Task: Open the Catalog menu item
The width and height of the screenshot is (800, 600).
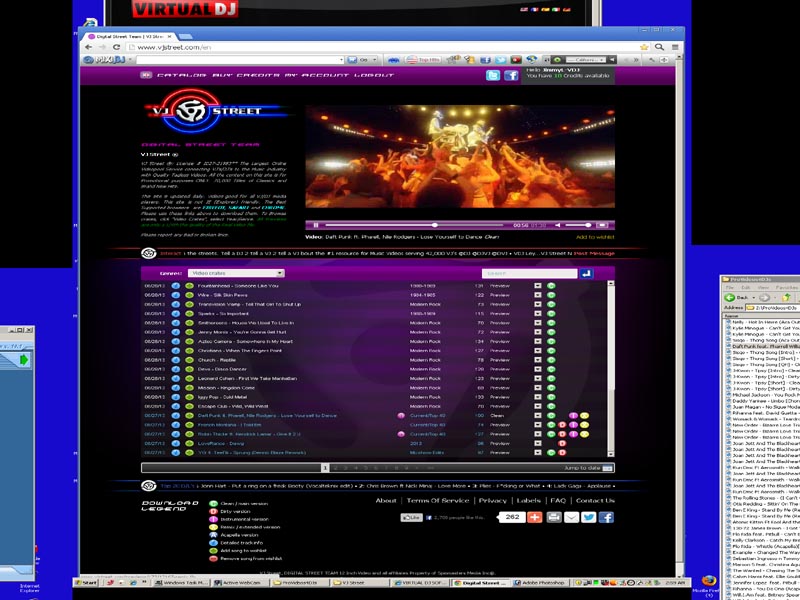Action: [181, 76]
